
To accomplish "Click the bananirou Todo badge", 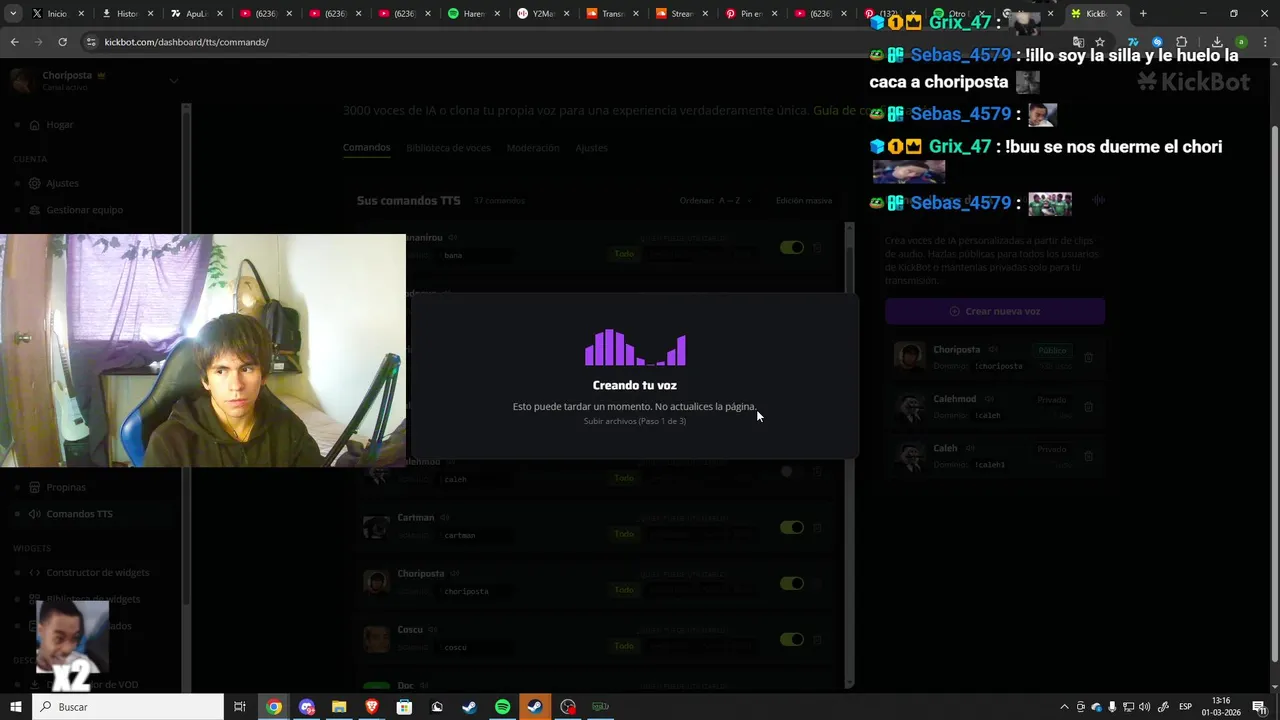I will pyautogui.click(x=624, y=254).
